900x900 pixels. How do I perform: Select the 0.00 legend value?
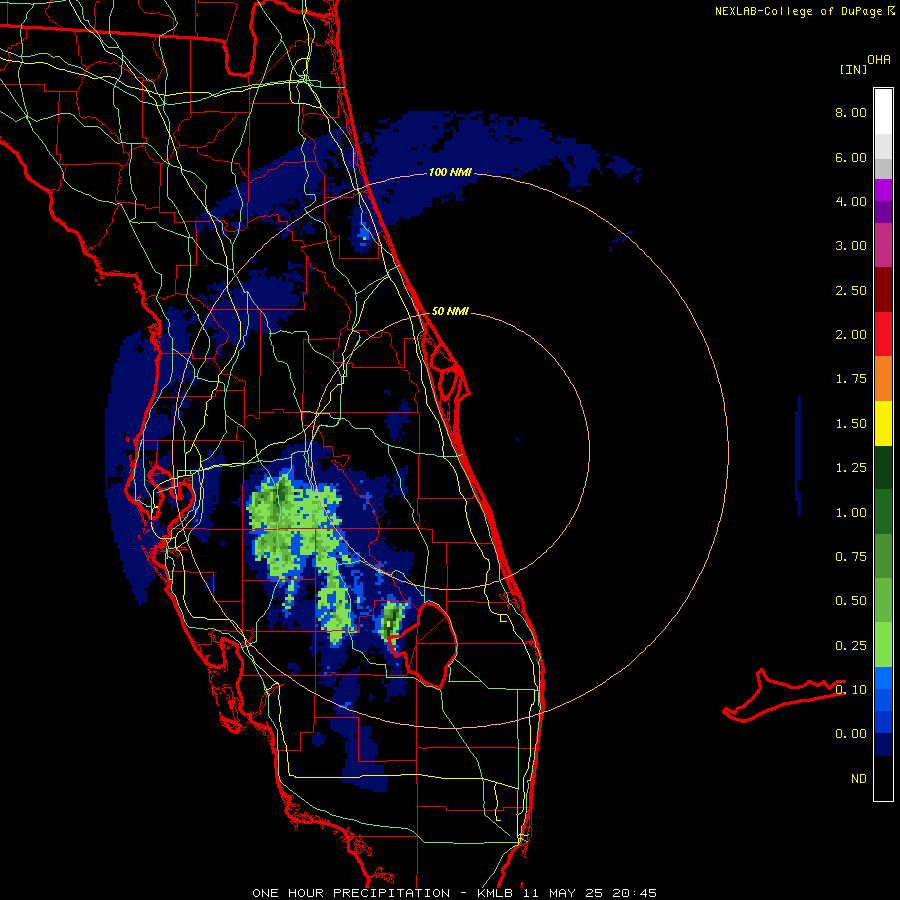851,734
